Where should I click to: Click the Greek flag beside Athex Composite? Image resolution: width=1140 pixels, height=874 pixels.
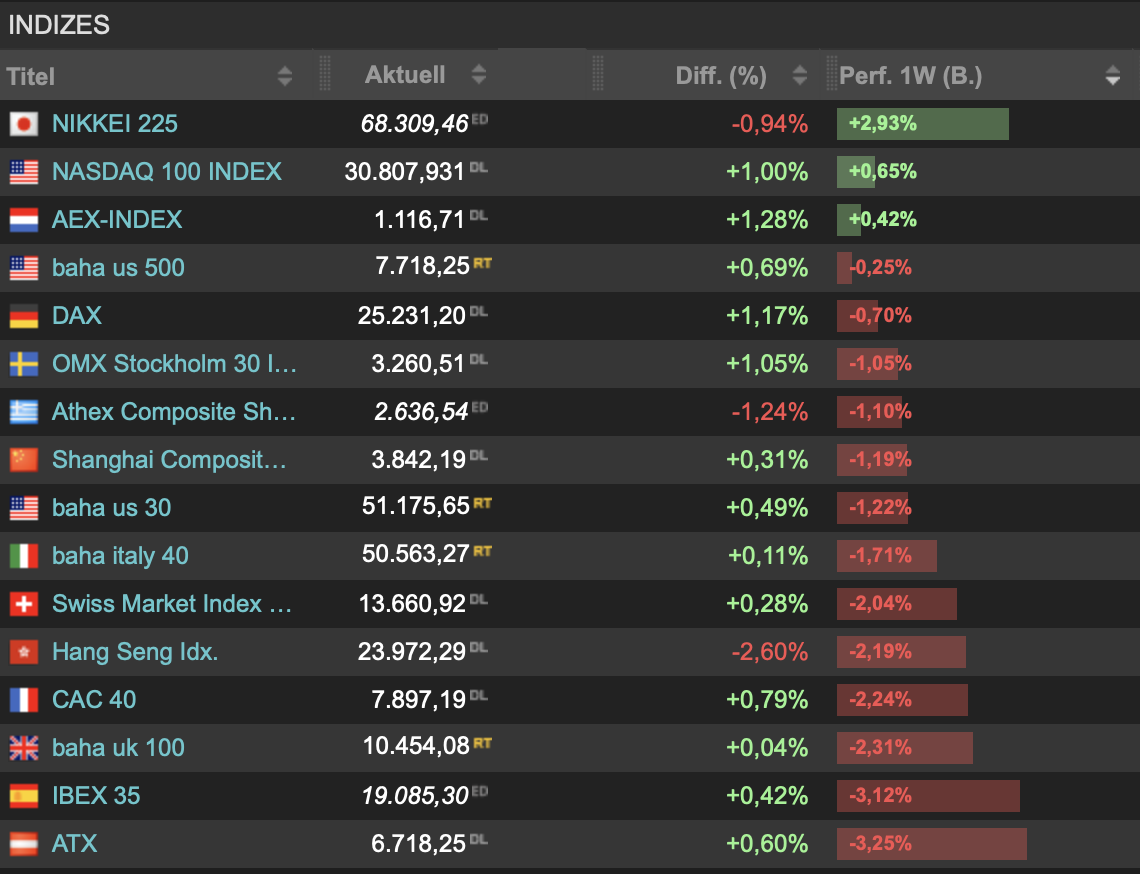[x=24, y=412]
